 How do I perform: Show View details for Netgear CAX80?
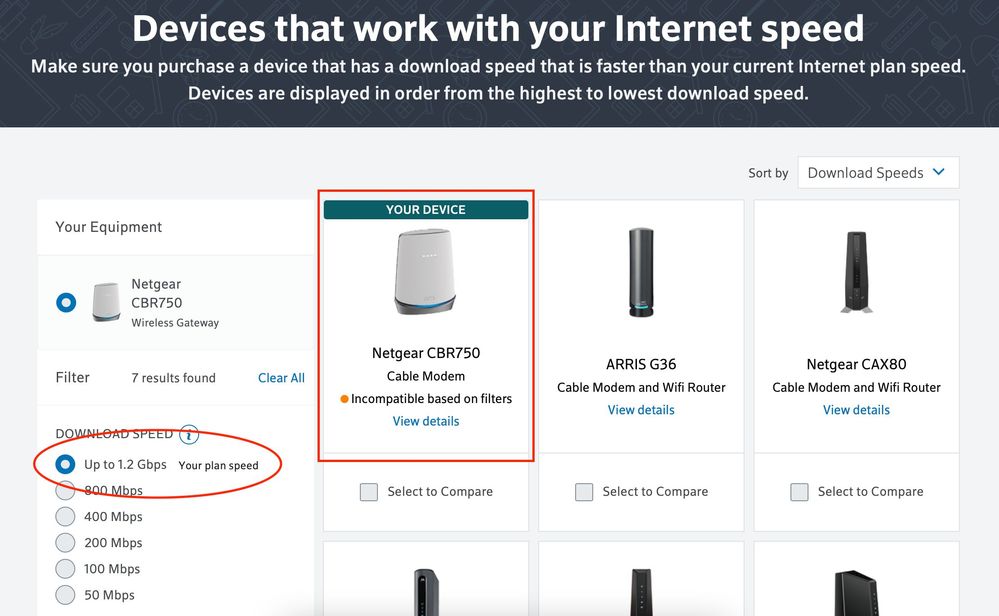click(856, 410)
